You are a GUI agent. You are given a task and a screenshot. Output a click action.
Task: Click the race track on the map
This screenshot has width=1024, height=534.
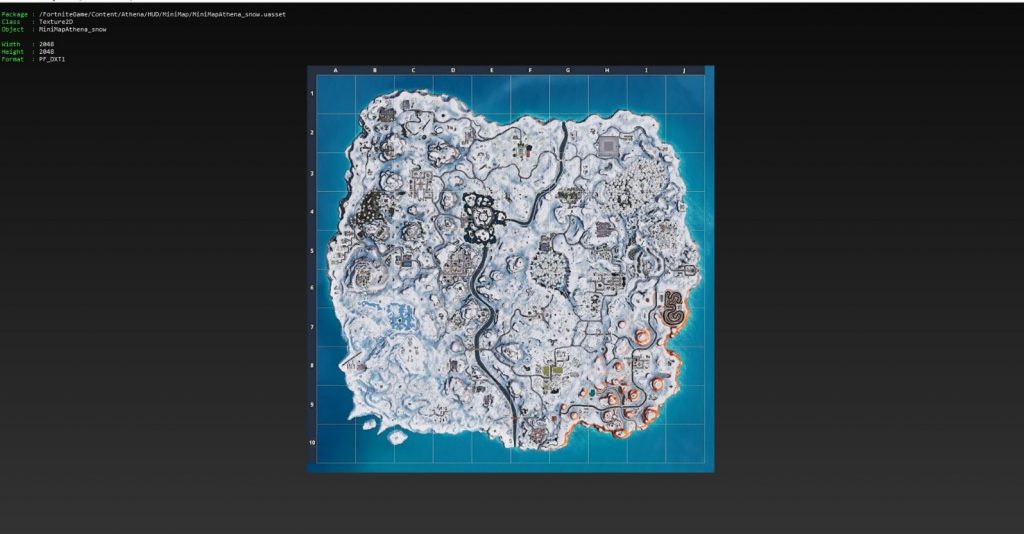coord(672,308)
